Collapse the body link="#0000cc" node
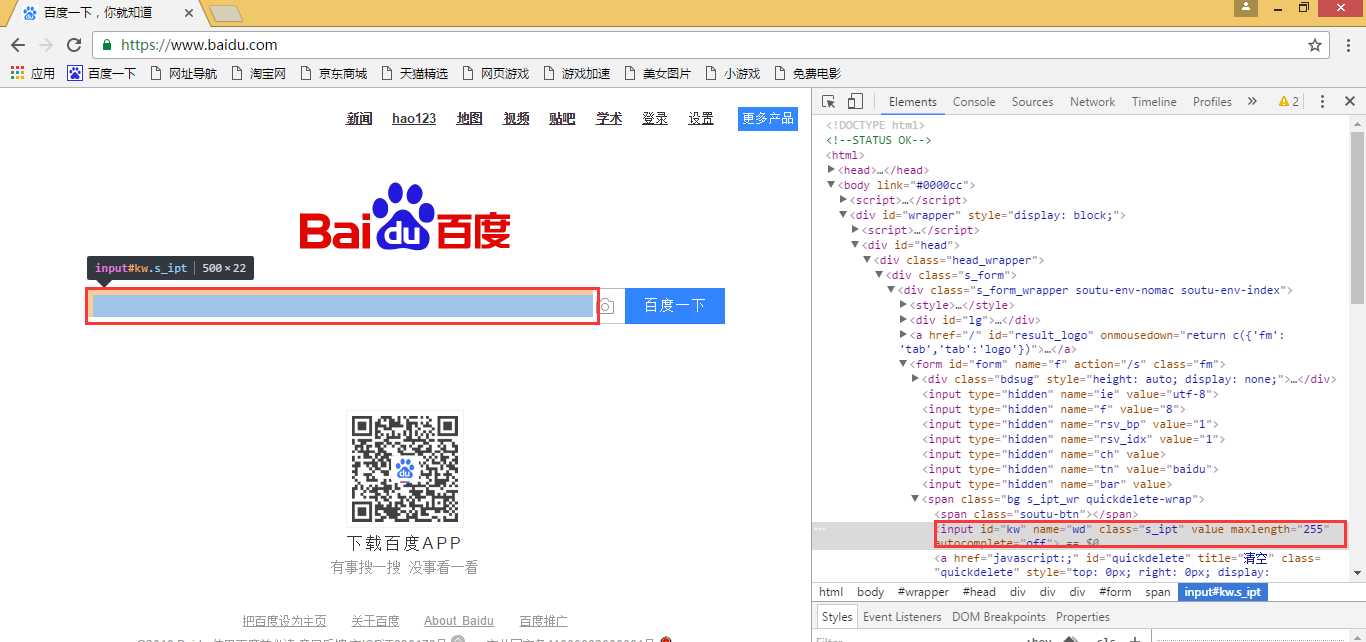Screen dimensions: 1366x642 click(832, 185)
